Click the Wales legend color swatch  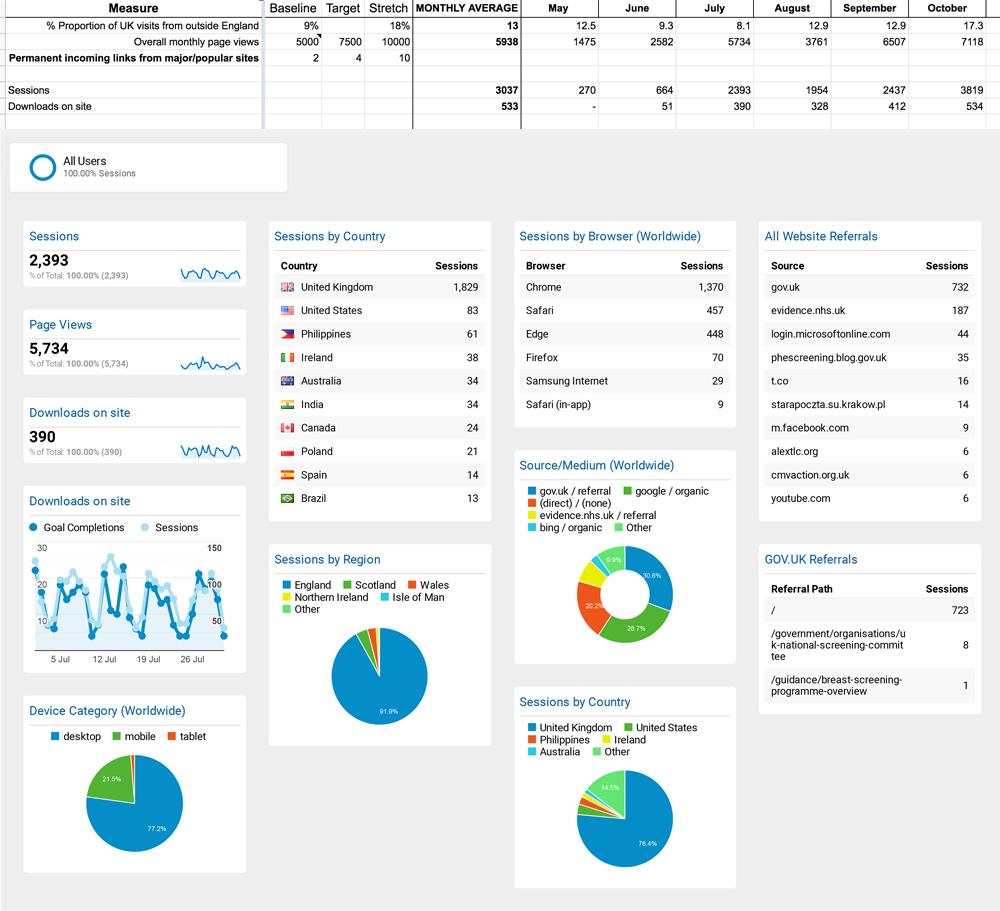click(412, 585)
